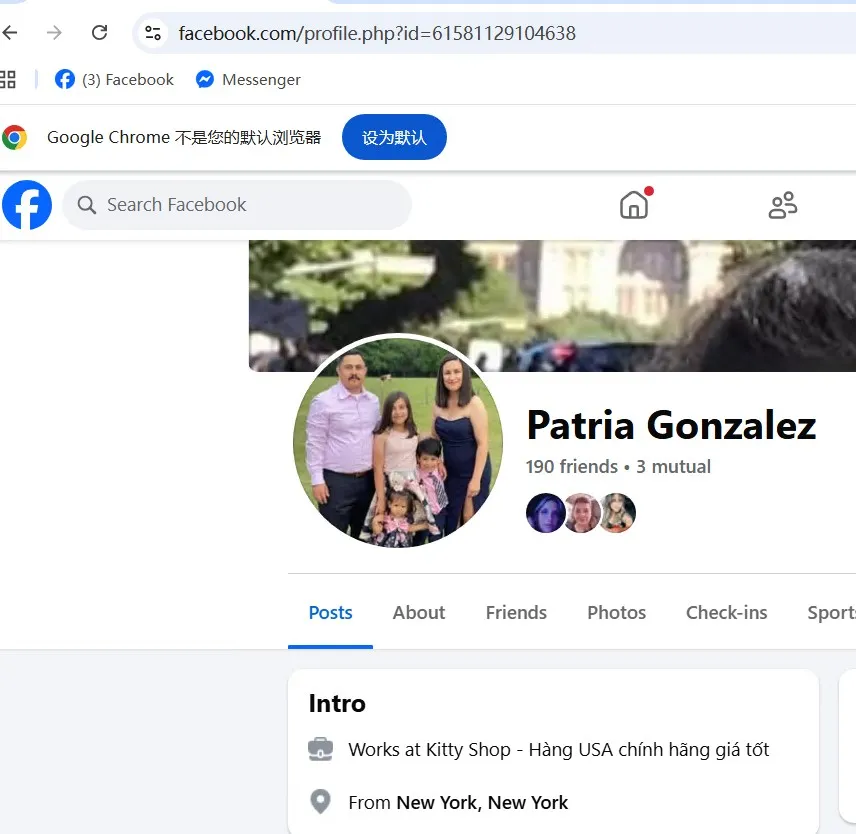Open the first mutual friend avatar
The image size is (856, 834).
545,513
